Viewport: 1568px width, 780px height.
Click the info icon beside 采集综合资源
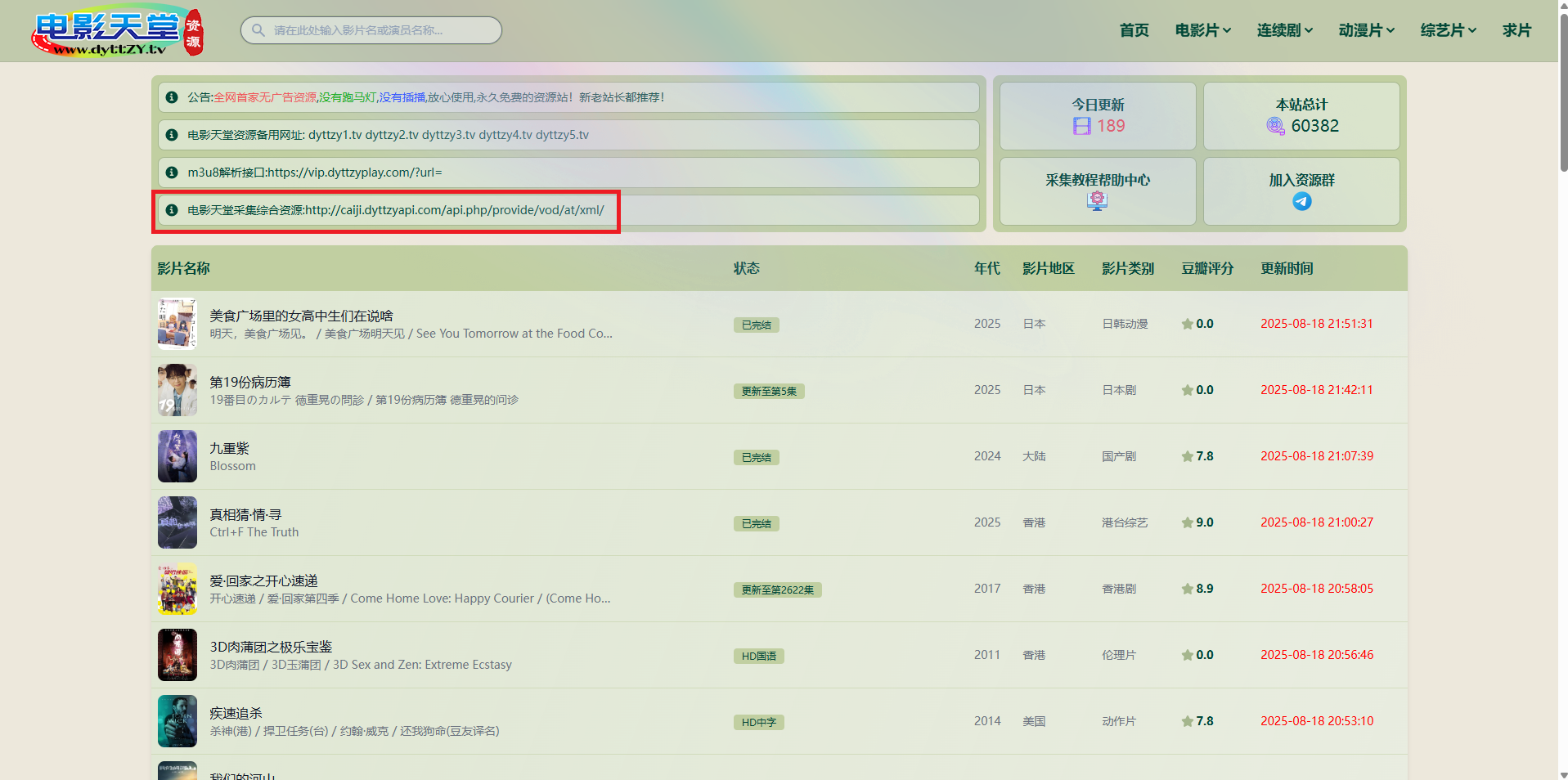pyautogui.click(x=172, y=210)
